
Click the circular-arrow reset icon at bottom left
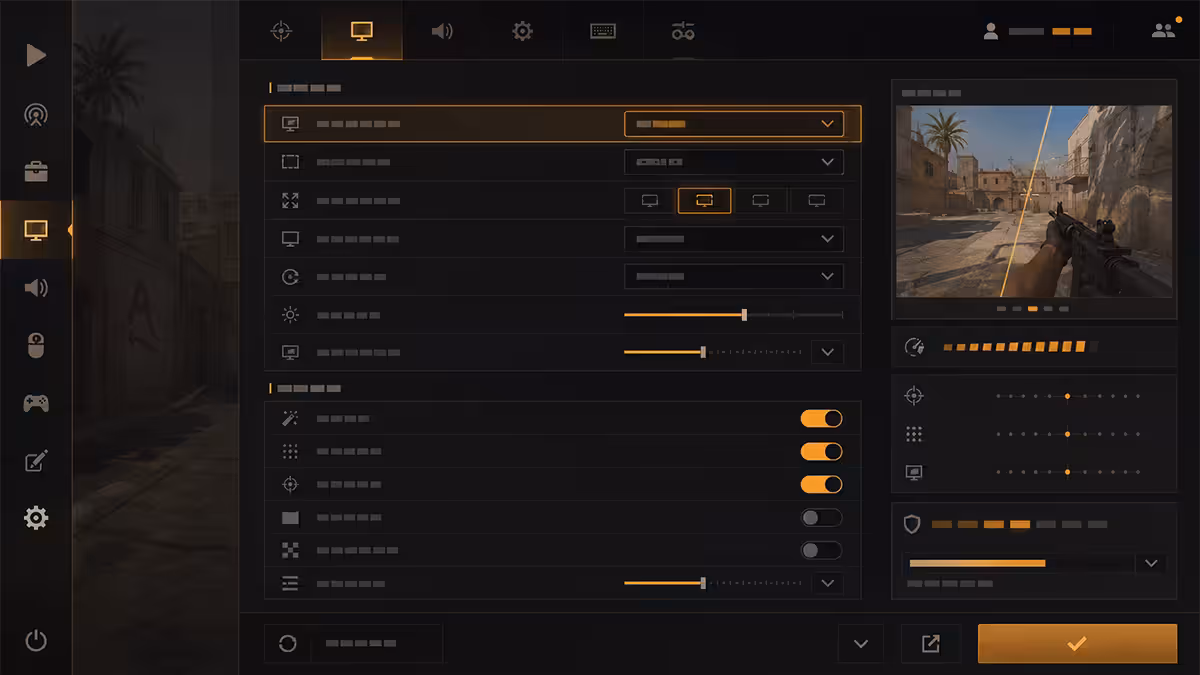tap(288, 644)
